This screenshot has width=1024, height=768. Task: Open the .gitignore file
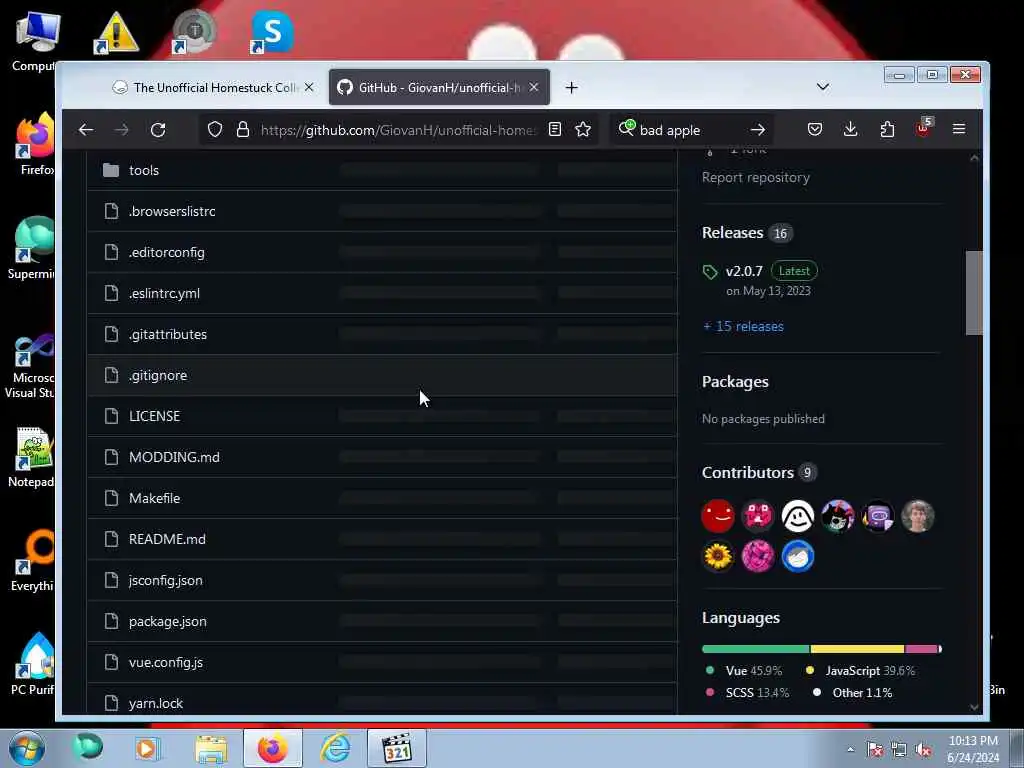pyautogui.click(x=158, y=376)
